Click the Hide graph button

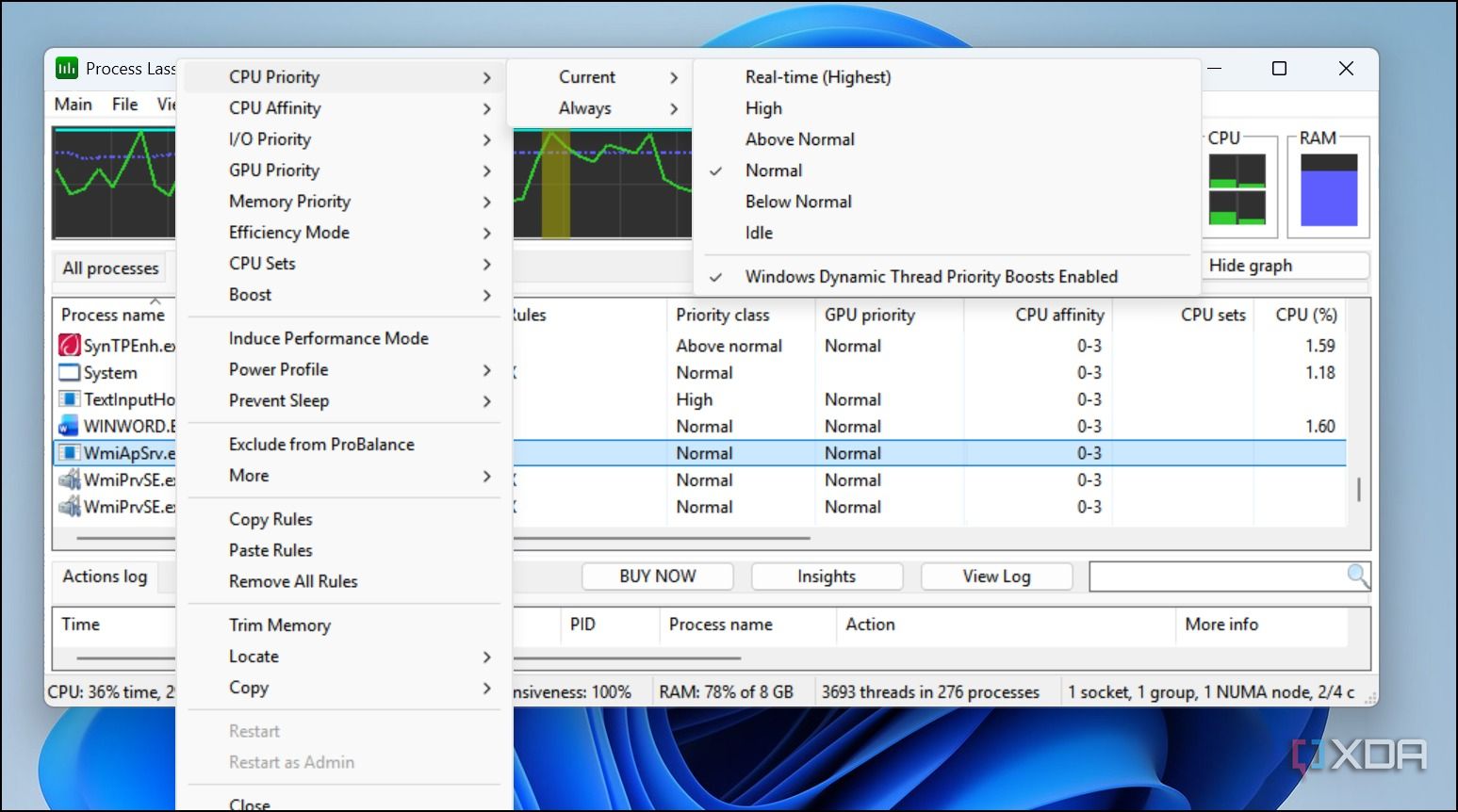(1286, 266)
